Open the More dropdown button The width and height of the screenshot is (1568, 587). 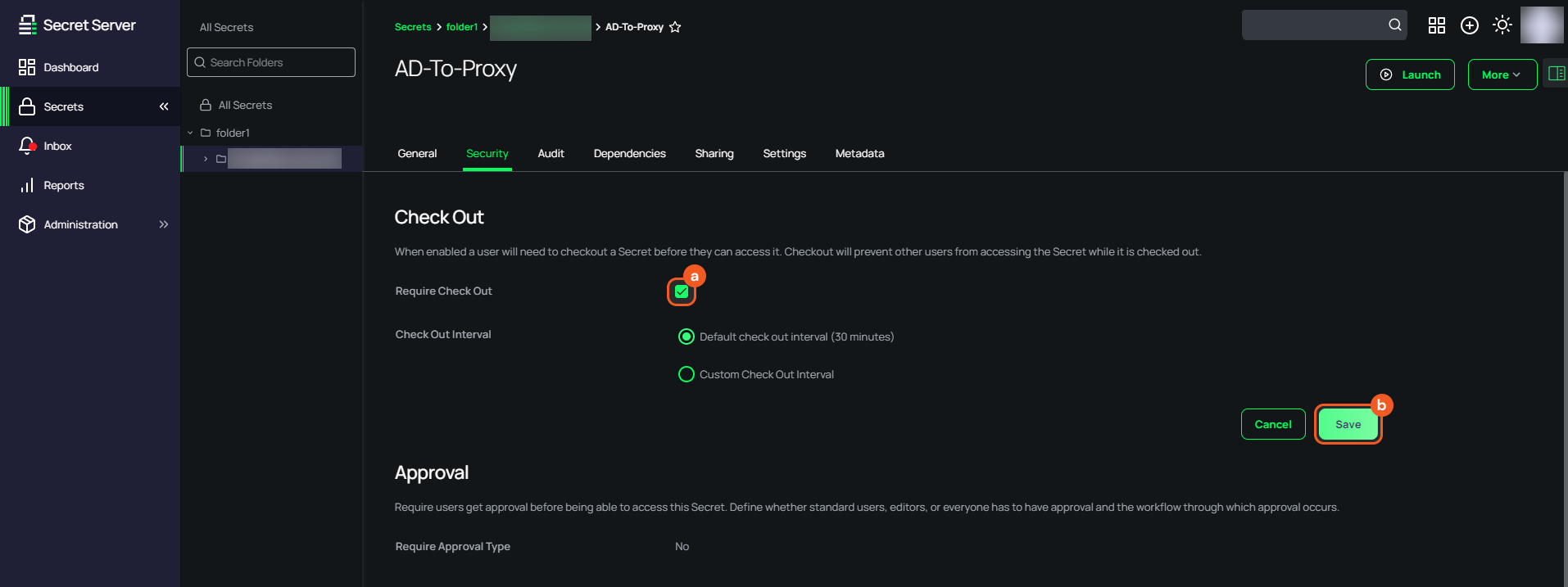1502,75
